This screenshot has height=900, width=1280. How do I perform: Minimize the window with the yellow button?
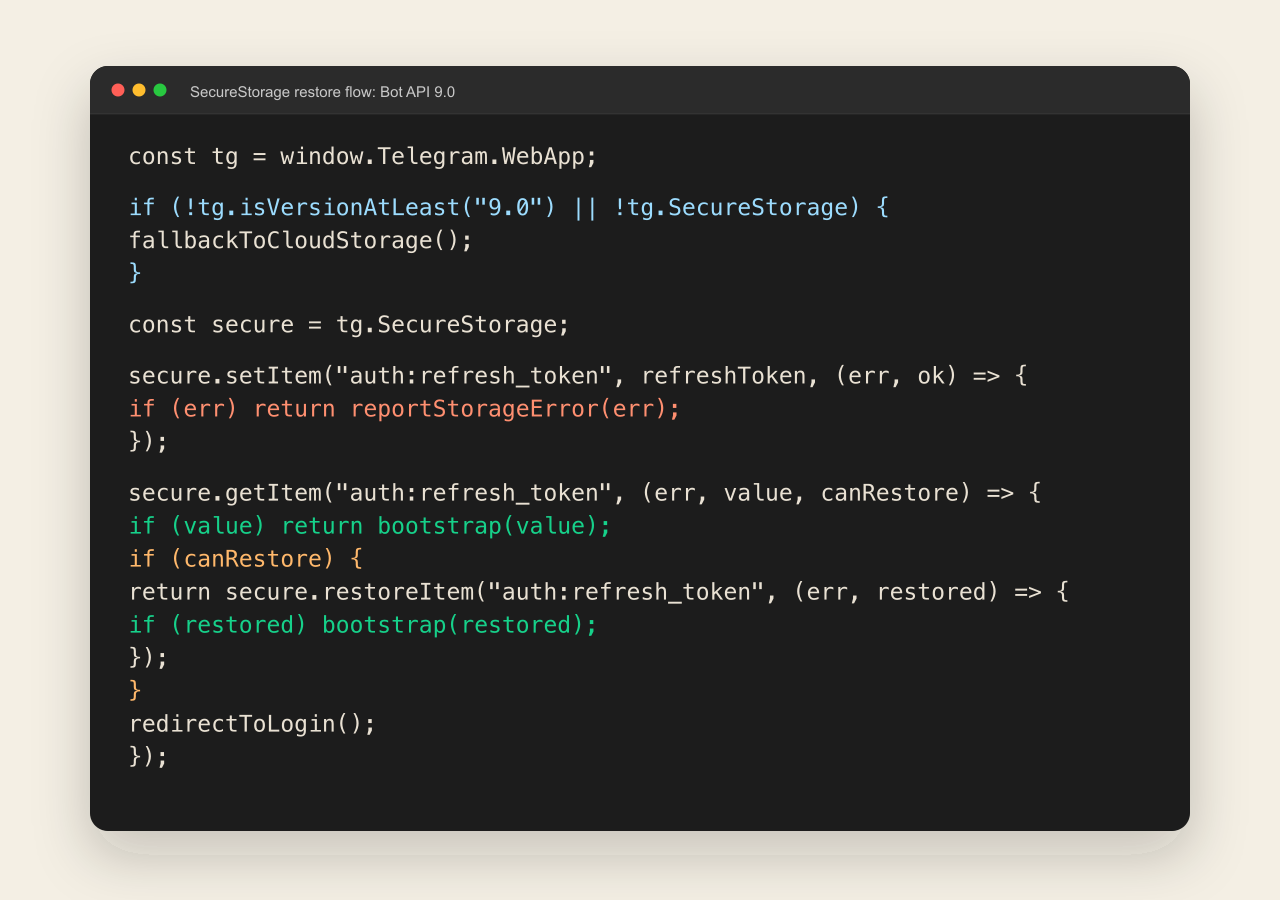point(139,90)
